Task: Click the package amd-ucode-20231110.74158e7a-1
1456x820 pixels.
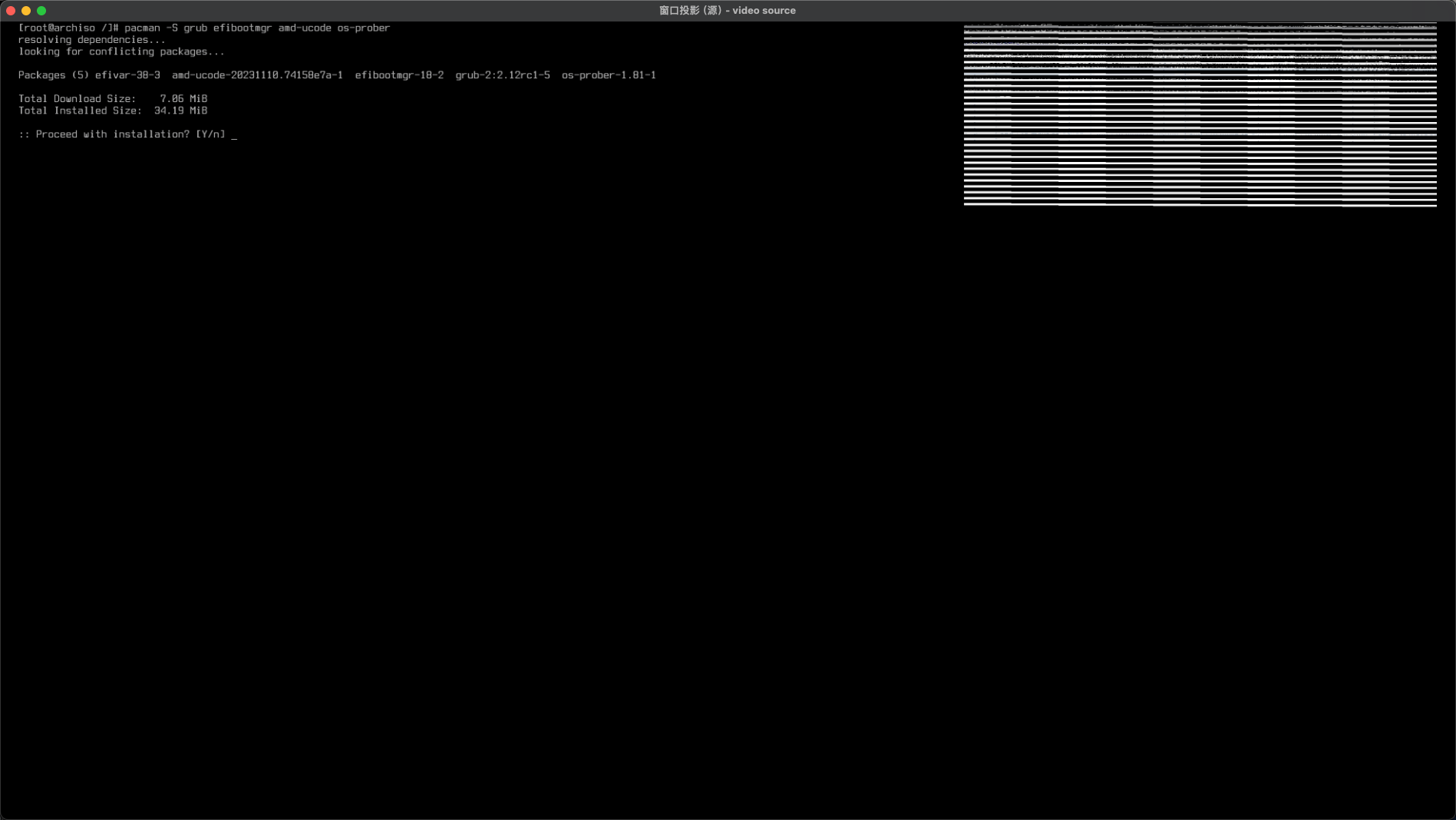Action: pyautogui.click(x=257, y=75)
